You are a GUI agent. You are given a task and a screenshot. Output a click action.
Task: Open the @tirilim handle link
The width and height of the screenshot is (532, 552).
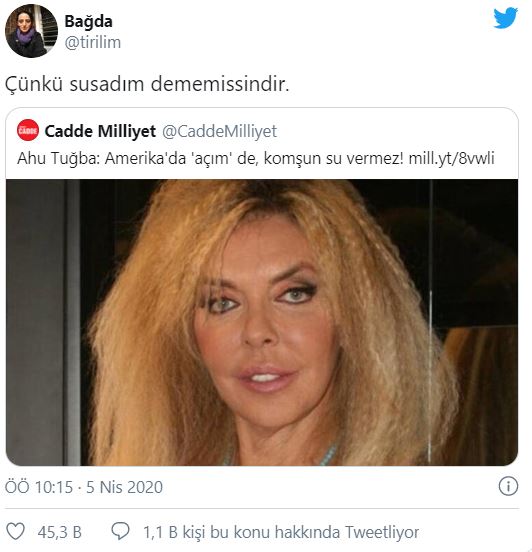[x=93, y=42]
